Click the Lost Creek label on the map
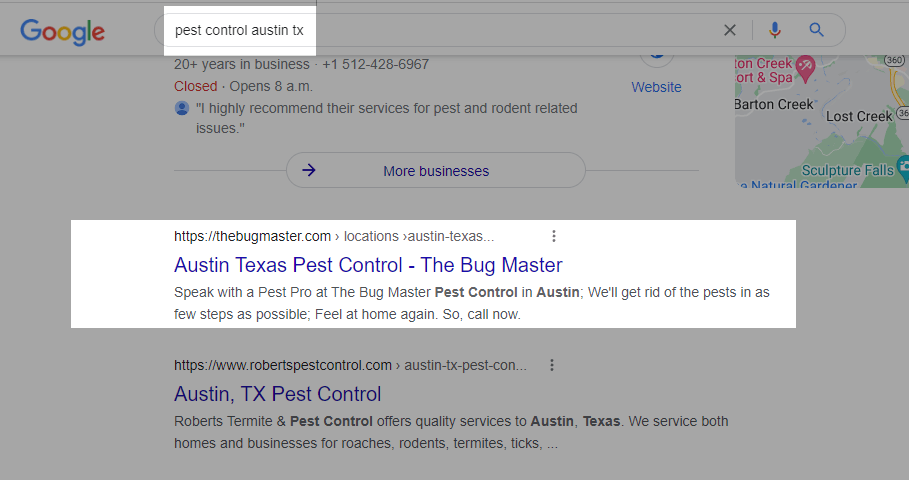Image resolution: width=909 pixels, height=480 pixels. [x=859, y=117]
